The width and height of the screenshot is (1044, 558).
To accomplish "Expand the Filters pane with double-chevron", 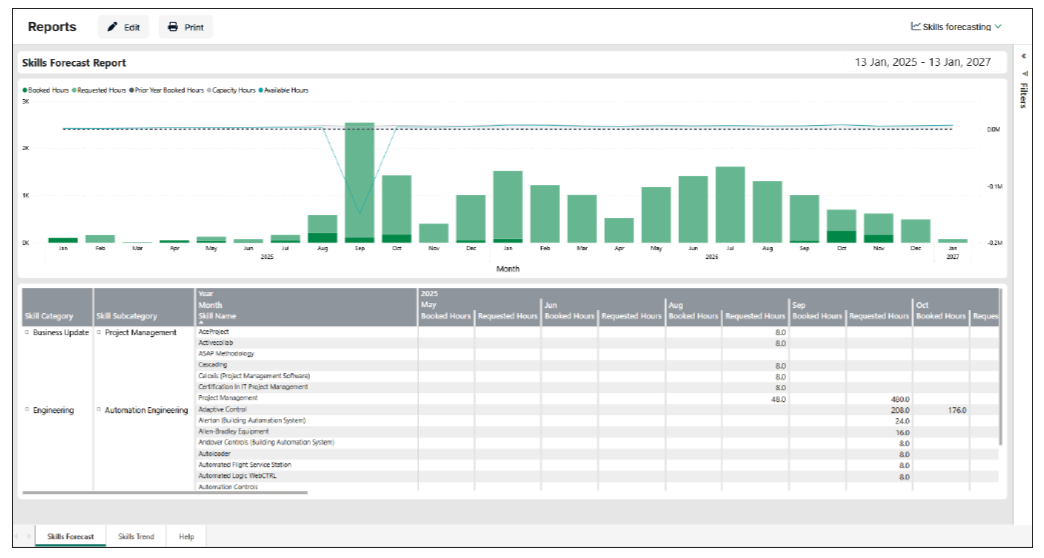I will click(1023, 56).
